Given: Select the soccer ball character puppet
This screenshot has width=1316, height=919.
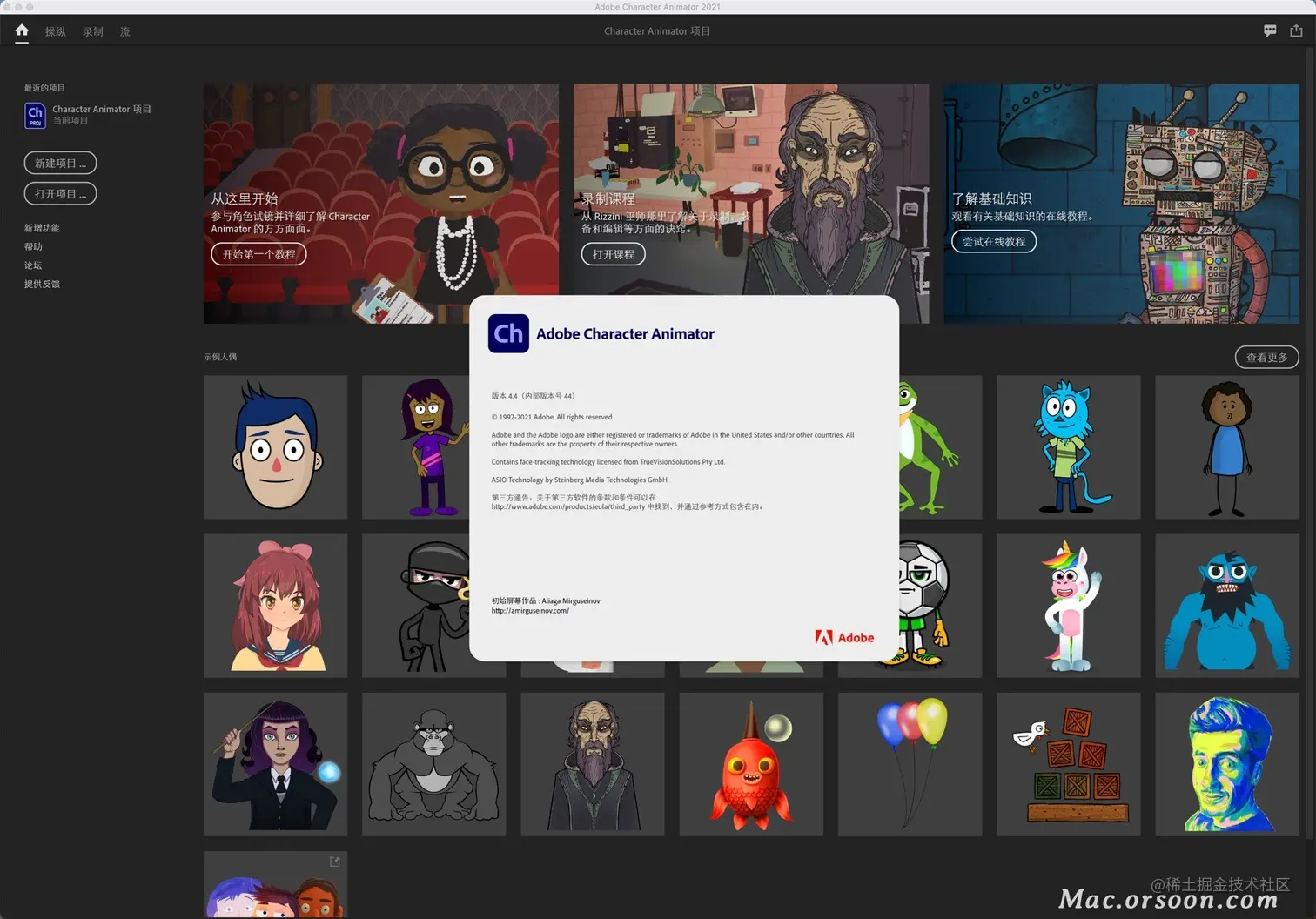Looking at the screenshot, I should click(x=940, y=606).
